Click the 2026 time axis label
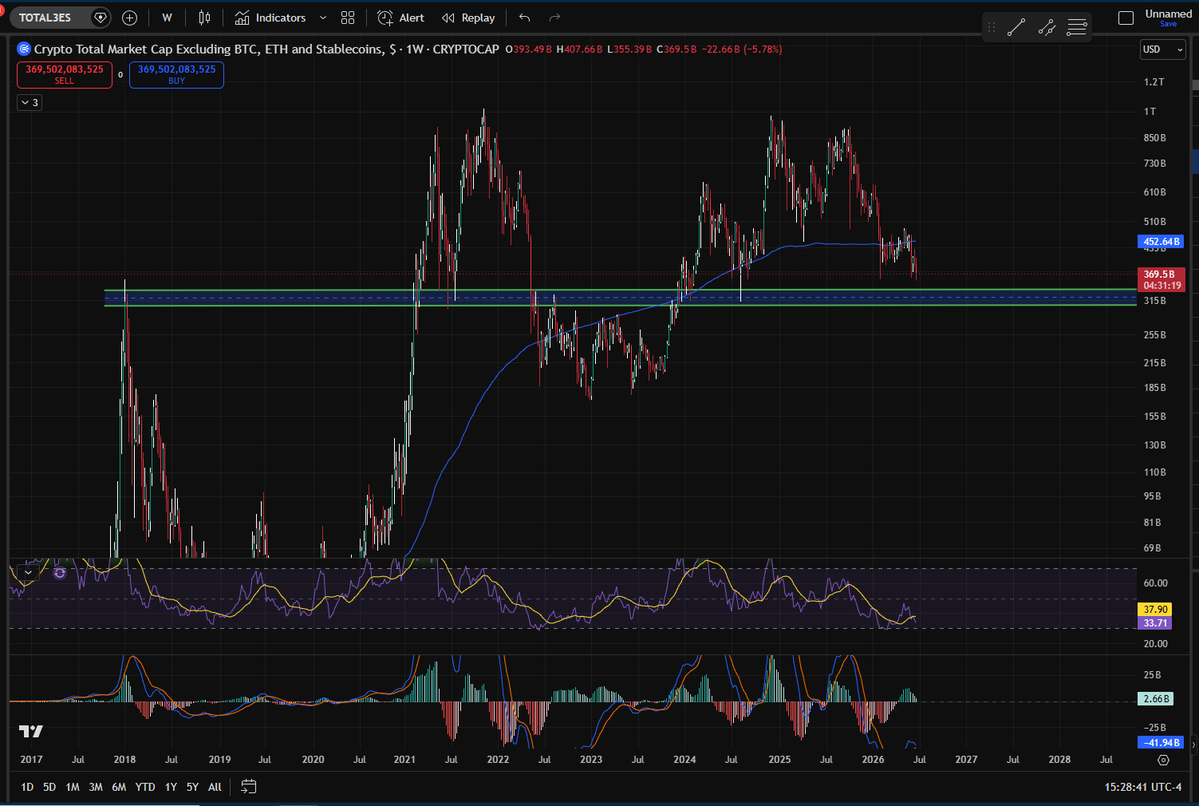This screenshot has height=806, width=1199. tap(872, 759)
